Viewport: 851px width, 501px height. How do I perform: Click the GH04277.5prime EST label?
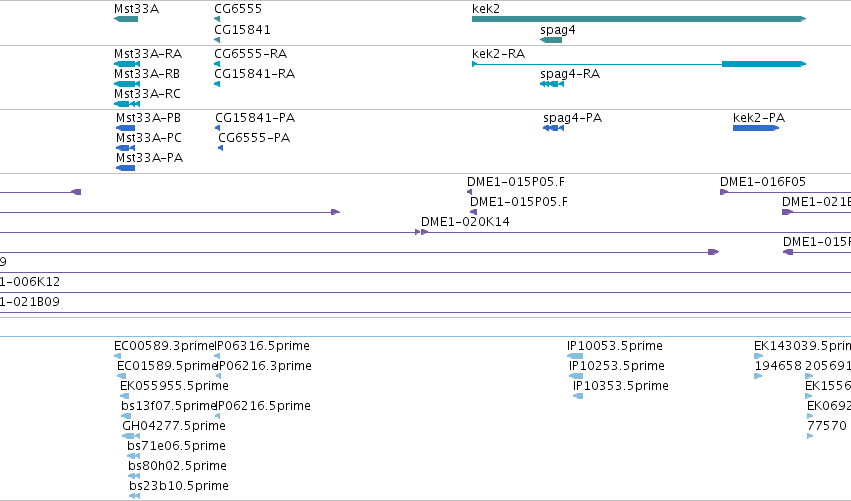tap(174, 426)
